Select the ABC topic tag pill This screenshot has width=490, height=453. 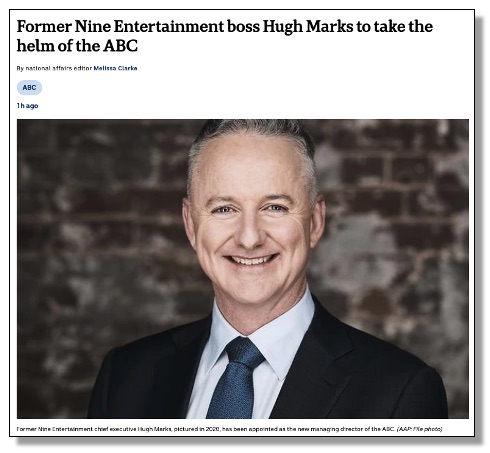tap(29, 88)
